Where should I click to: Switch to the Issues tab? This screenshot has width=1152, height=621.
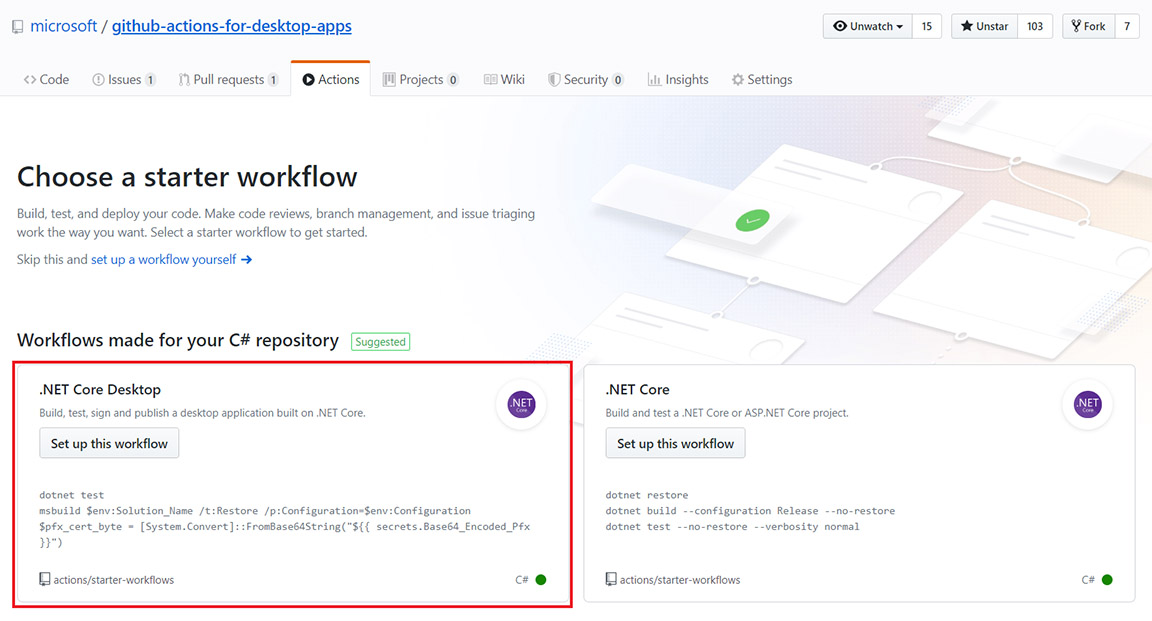(124, 80)
